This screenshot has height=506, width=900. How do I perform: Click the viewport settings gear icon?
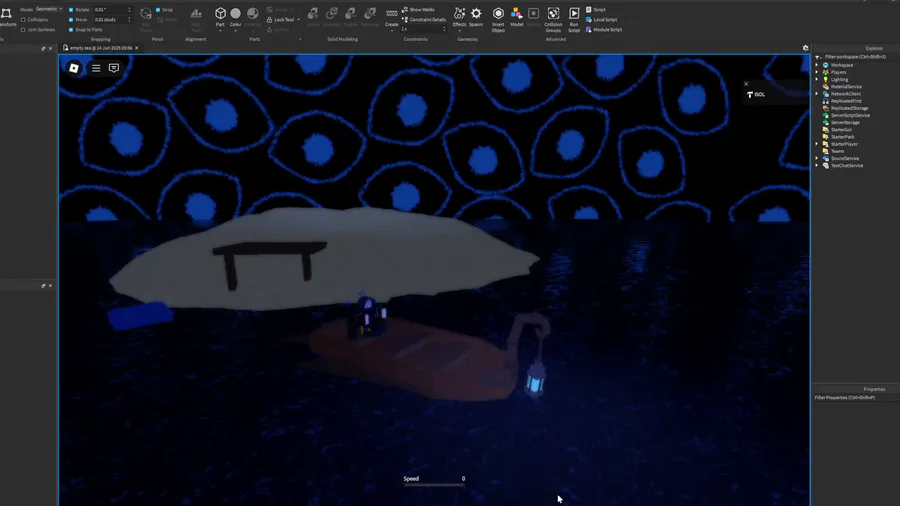[805, 48]
